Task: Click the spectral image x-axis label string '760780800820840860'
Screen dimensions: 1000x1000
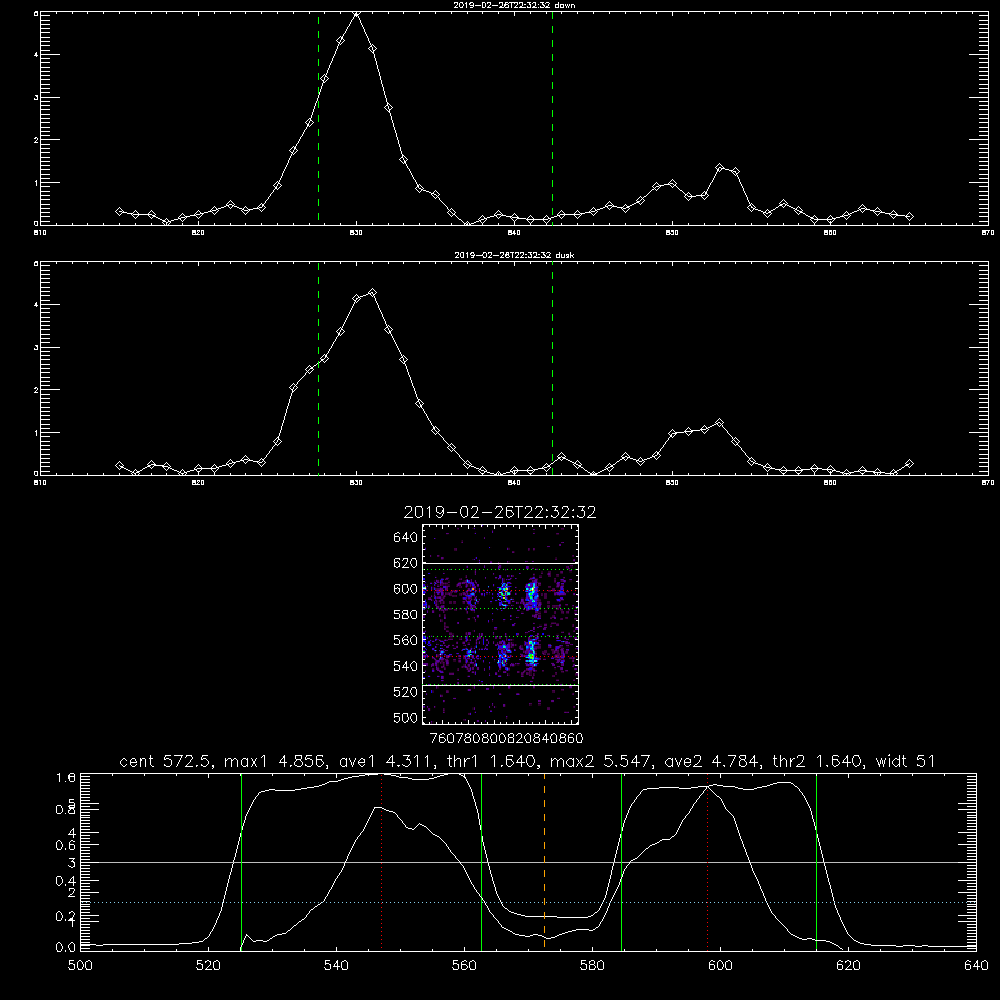Action: (506, 738)
